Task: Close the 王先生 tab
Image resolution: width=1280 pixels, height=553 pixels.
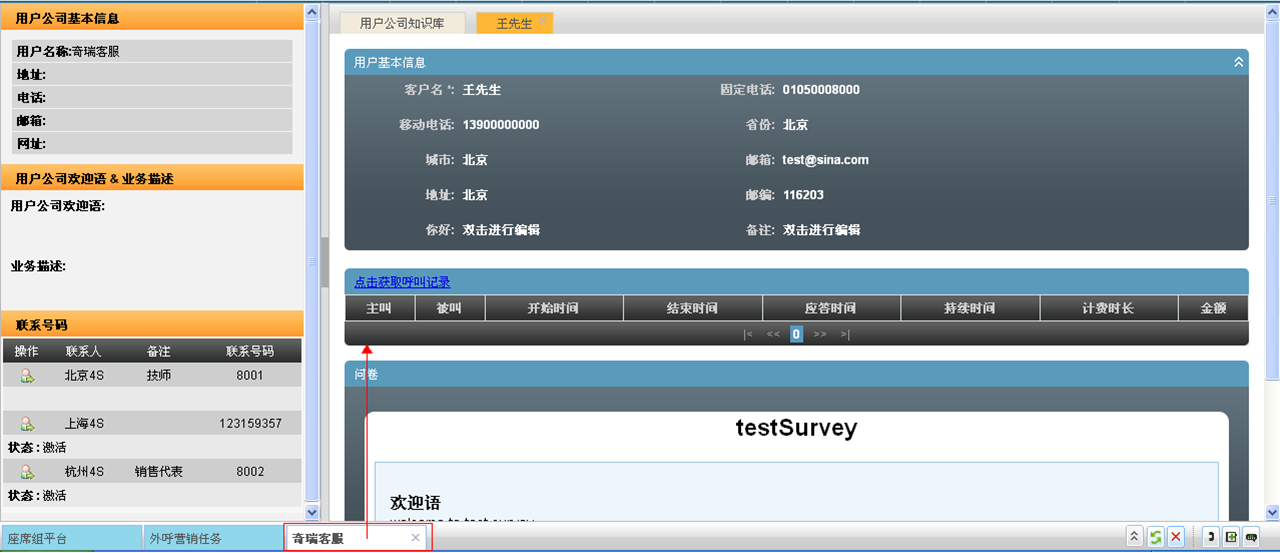Action: pyautogui.click(x=543, y=21)
